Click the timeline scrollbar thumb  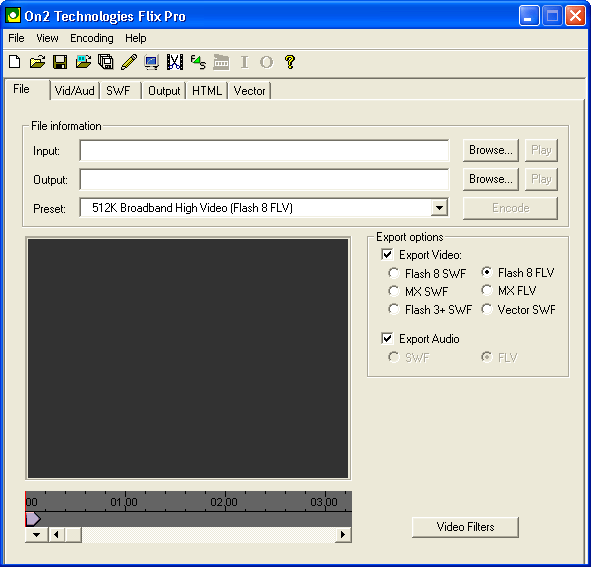[x=73, y=535]
